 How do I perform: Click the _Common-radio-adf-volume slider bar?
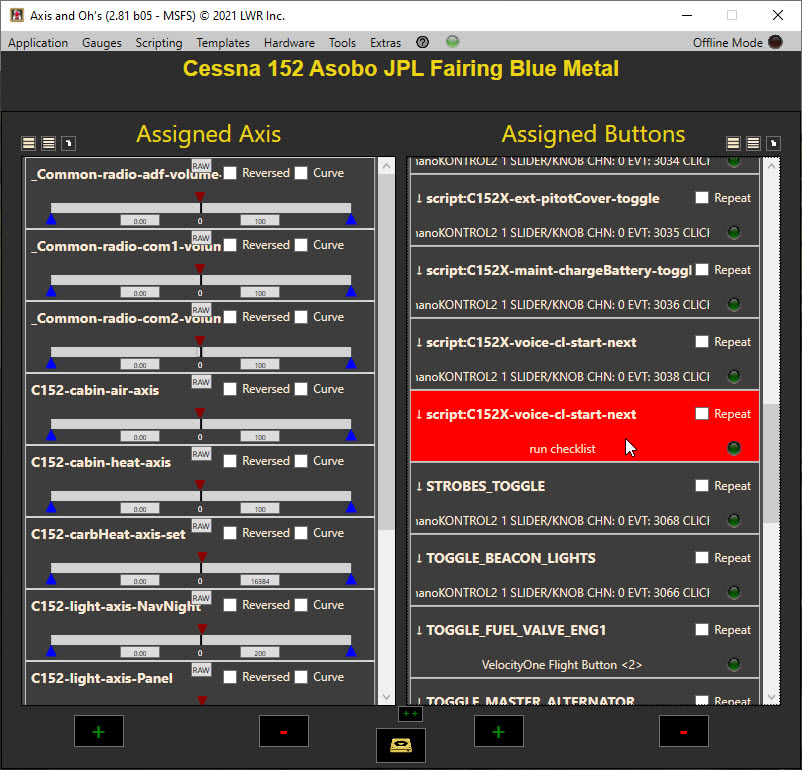coord(201,208)
